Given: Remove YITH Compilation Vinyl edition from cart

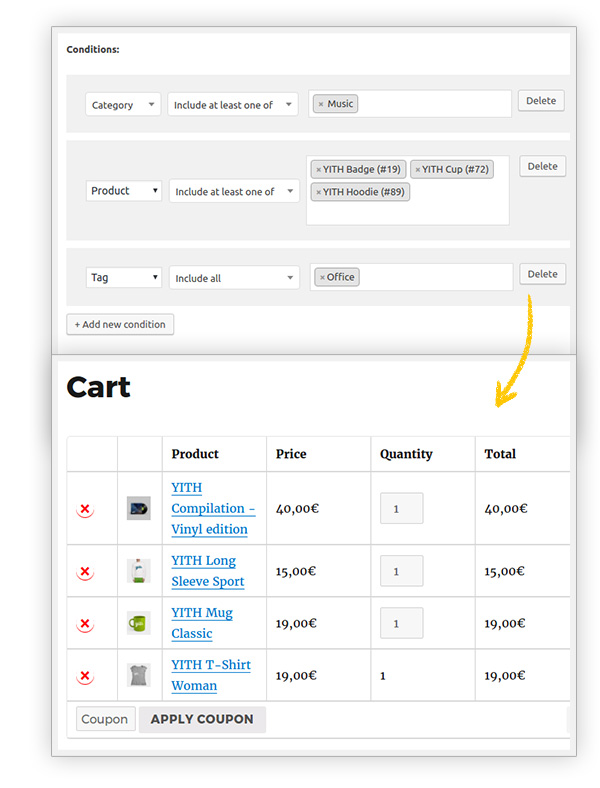Looking at the screenshot, I should coord(85,509).
